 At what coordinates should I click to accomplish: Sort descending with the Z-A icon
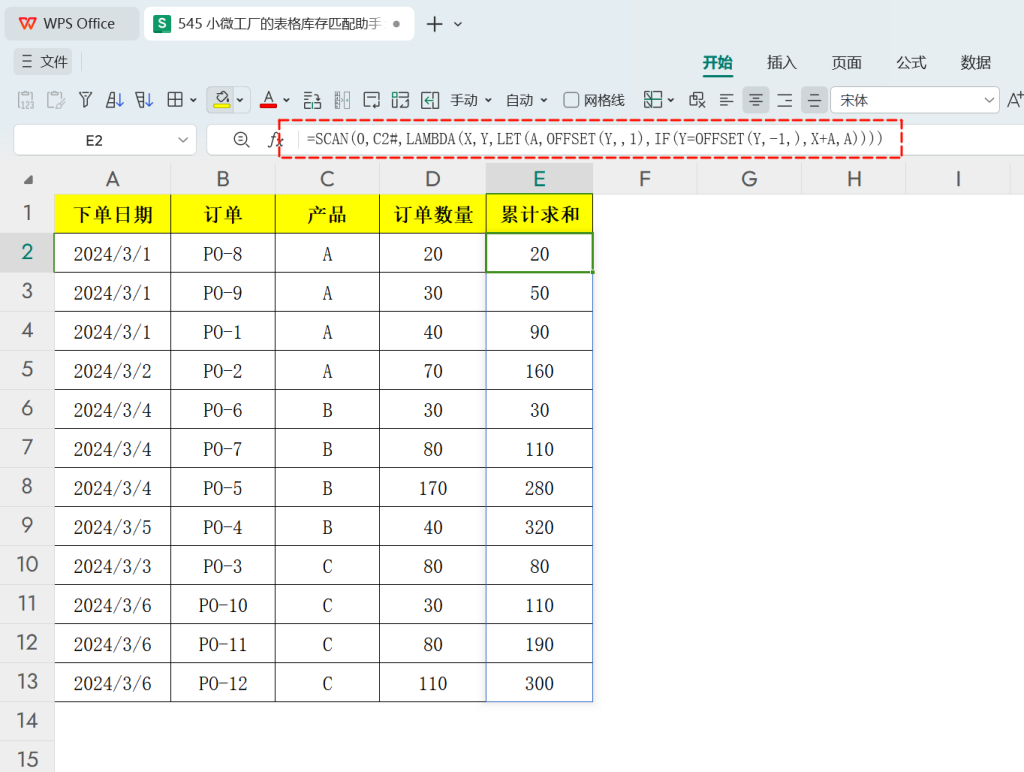(144, 100)
